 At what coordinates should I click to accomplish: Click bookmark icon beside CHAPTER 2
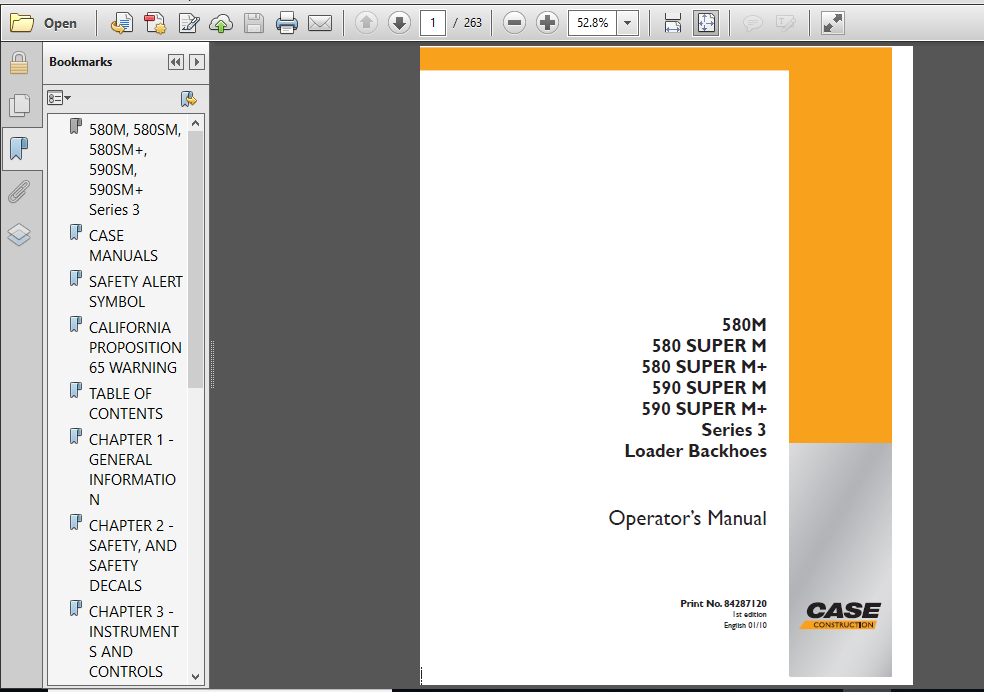pyautogui.click(x=75, y=522)
